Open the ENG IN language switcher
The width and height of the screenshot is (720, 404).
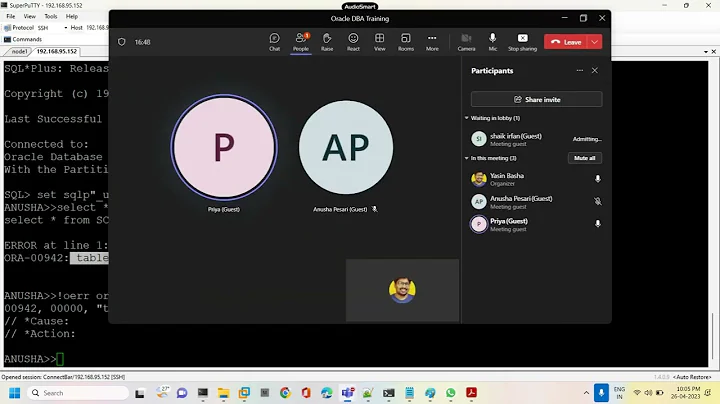(619, 393)
